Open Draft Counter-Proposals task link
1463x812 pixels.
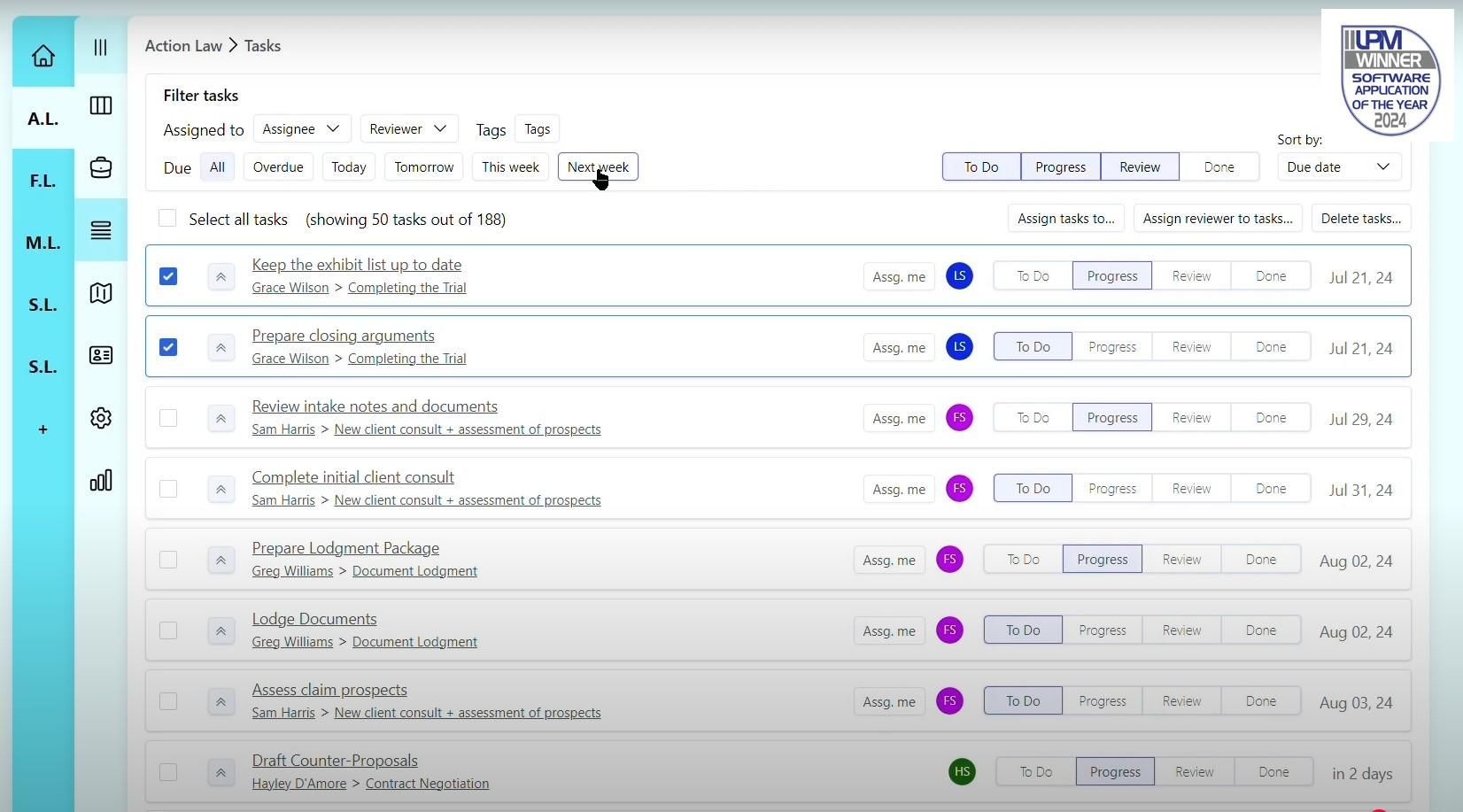click(x=335, y=761)
